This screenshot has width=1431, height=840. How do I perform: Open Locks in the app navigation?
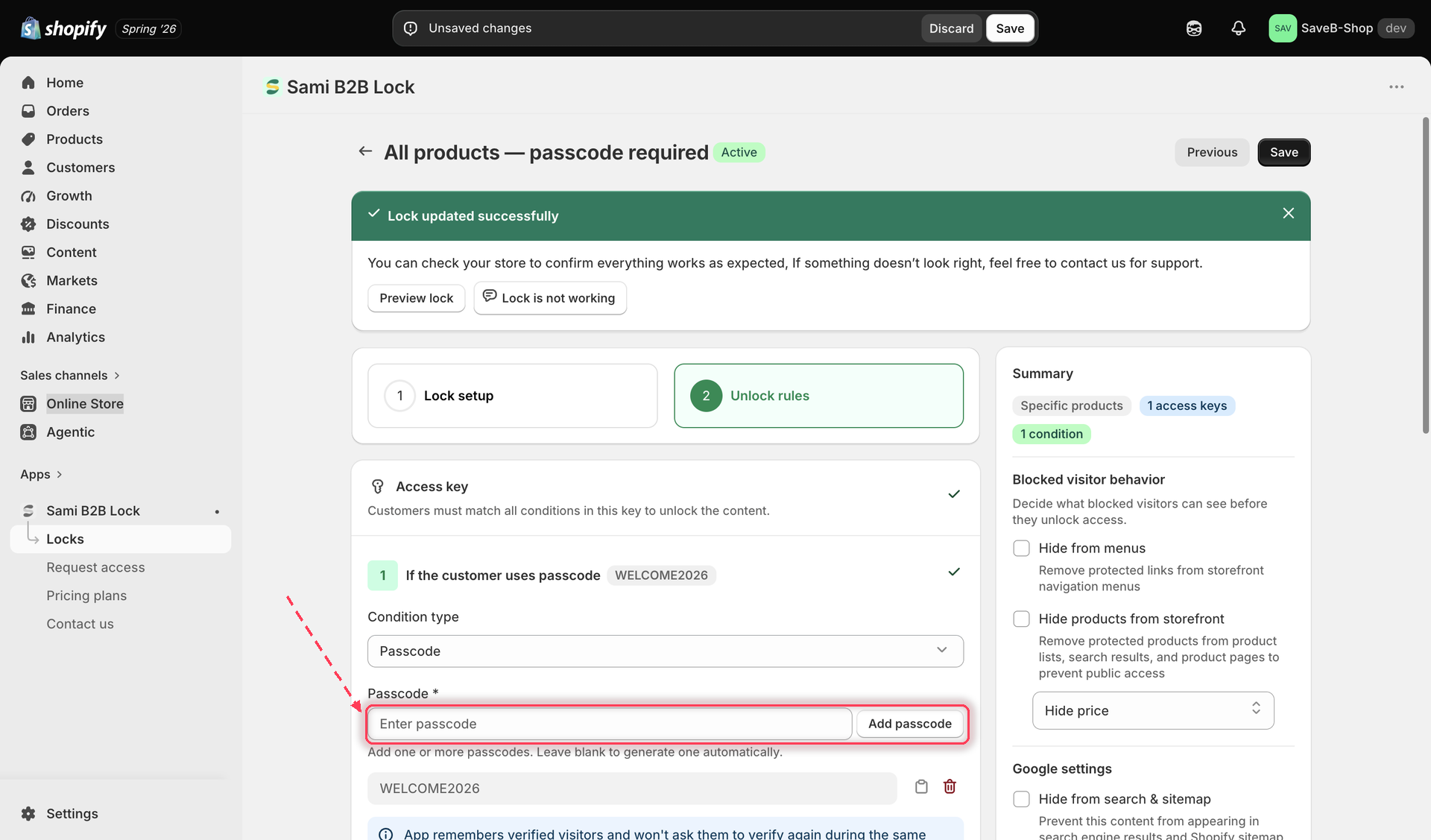pos(121,540)
